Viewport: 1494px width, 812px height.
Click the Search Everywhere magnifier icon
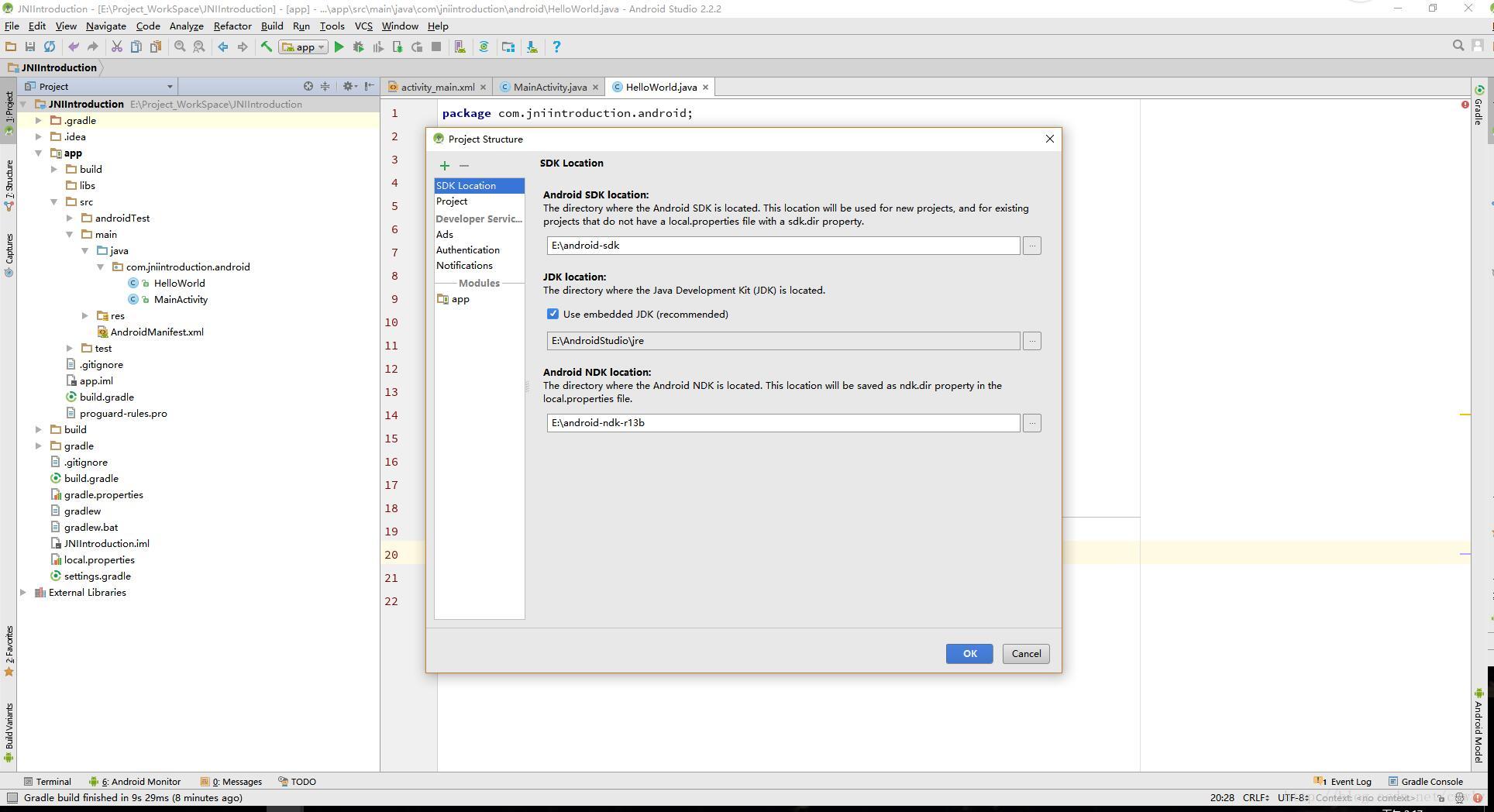tap(1458, 46)
